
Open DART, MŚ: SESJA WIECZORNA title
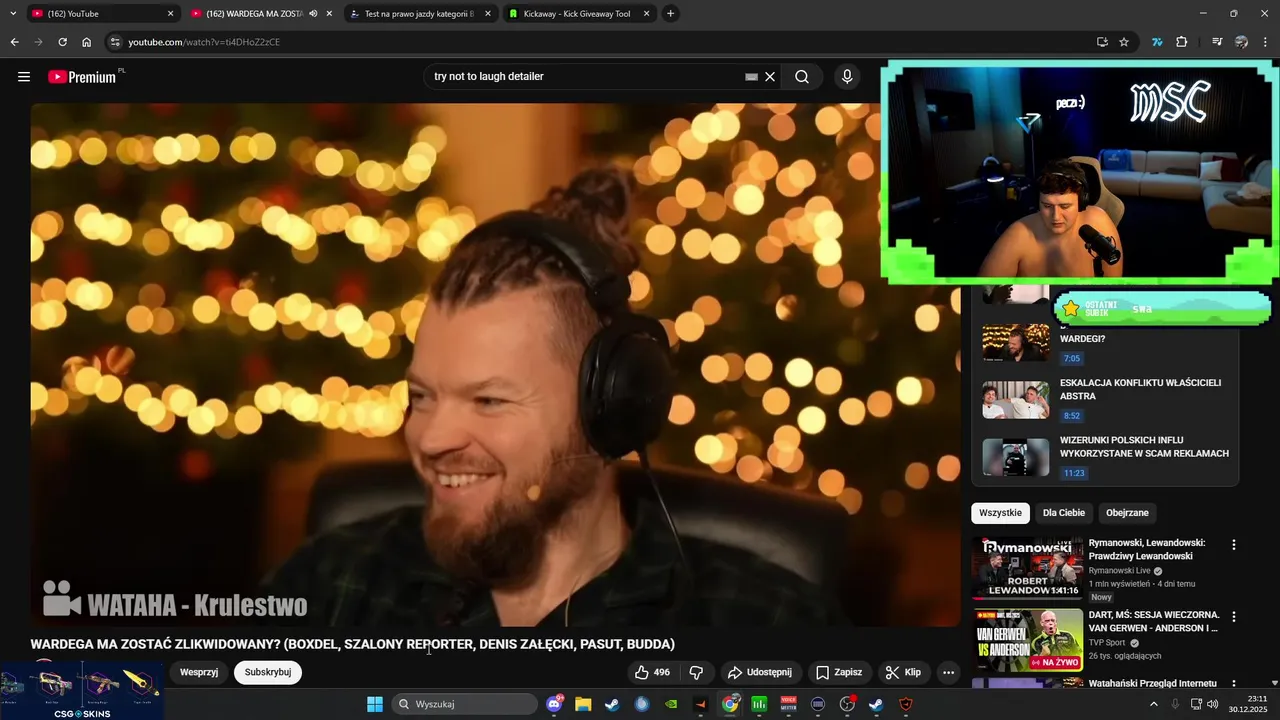[1154, 621]
